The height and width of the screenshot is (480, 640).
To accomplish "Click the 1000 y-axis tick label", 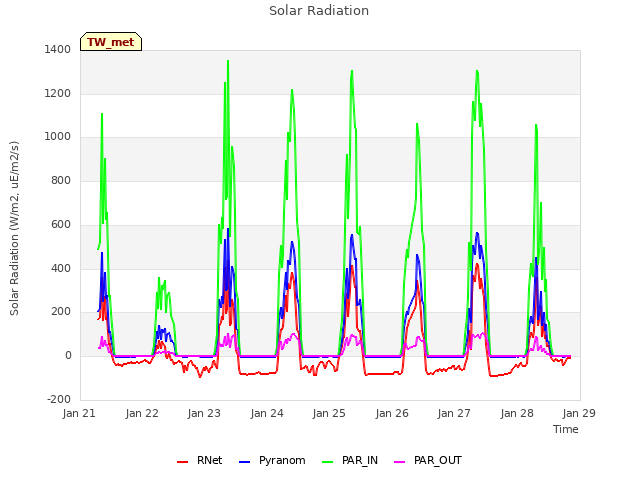I will click(x=58, y=137).
